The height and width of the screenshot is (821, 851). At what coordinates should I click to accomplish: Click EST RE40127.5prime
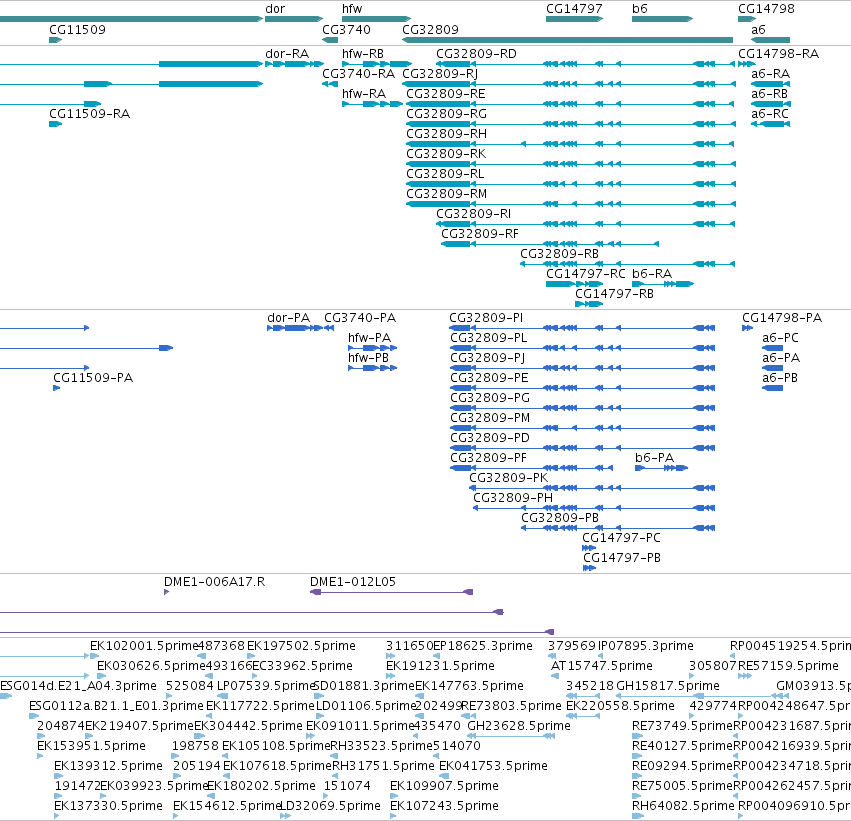pos(683,746)
